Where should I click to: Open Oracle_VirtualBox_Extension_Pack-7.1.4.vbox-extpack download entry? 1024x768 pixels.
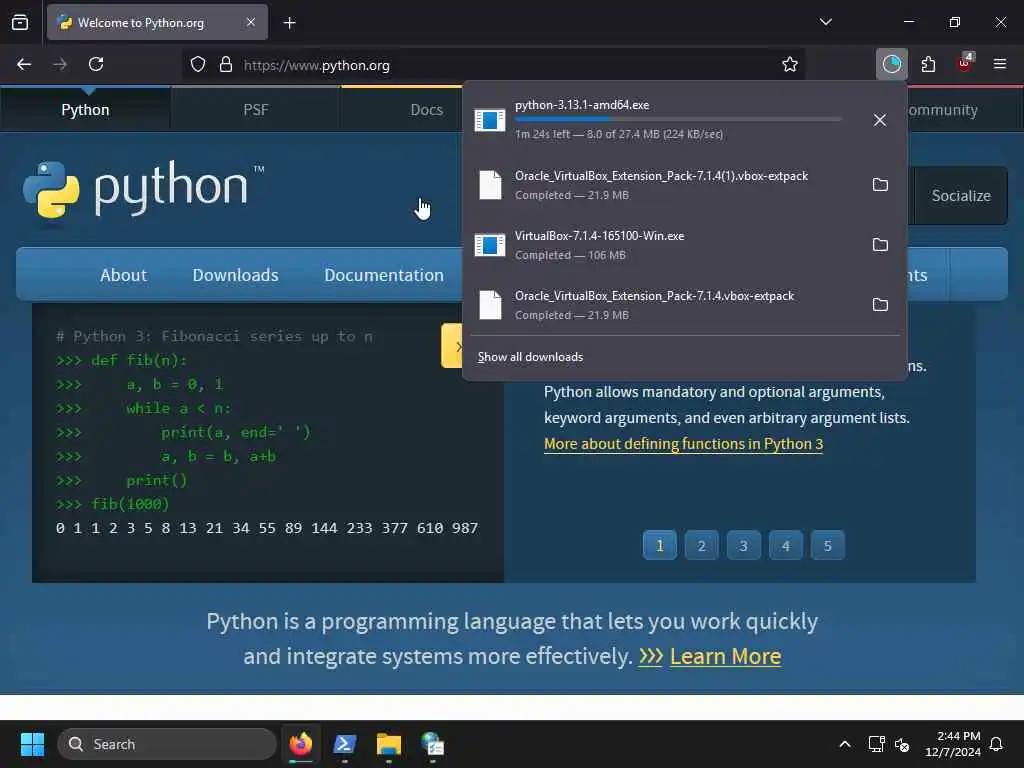[x=664, y=305]
